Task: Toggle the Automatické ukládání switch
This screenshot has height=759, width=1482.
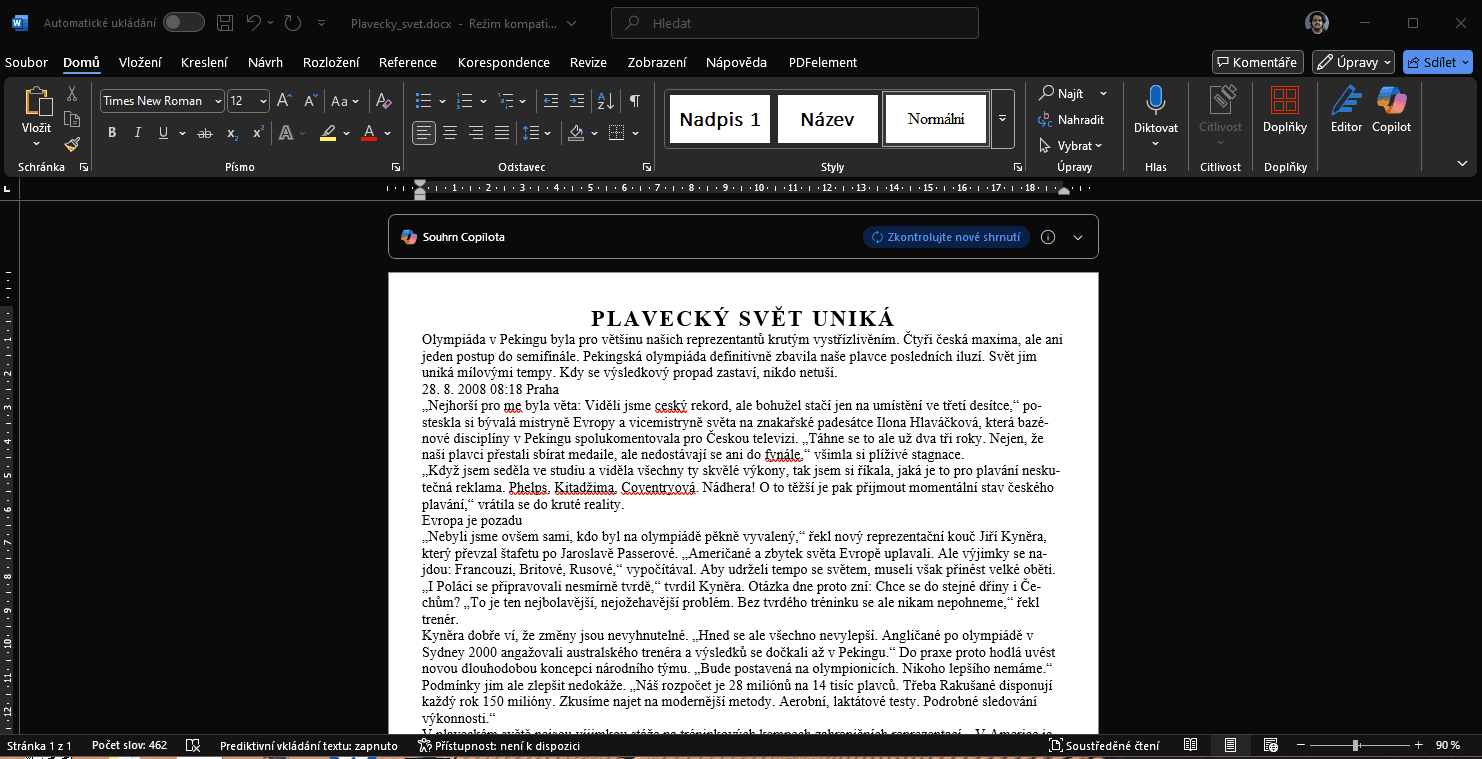Action: [x=183, y=22]
